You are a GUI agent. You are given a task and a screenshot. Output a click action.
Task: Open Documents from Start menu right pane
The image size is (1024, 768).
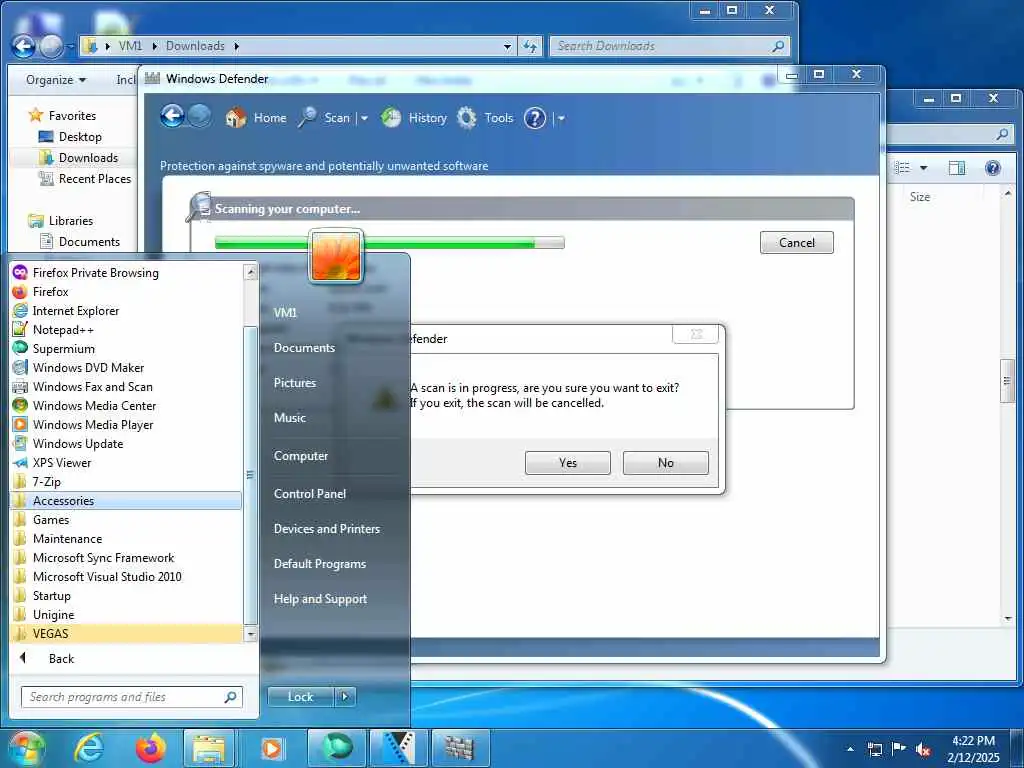[304, 347]
